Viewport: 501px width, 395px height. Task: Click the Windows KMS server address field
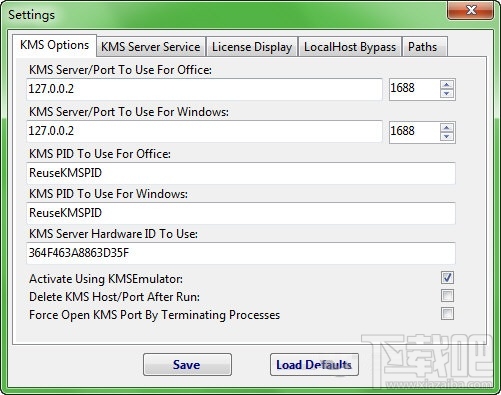click(204, 131)
